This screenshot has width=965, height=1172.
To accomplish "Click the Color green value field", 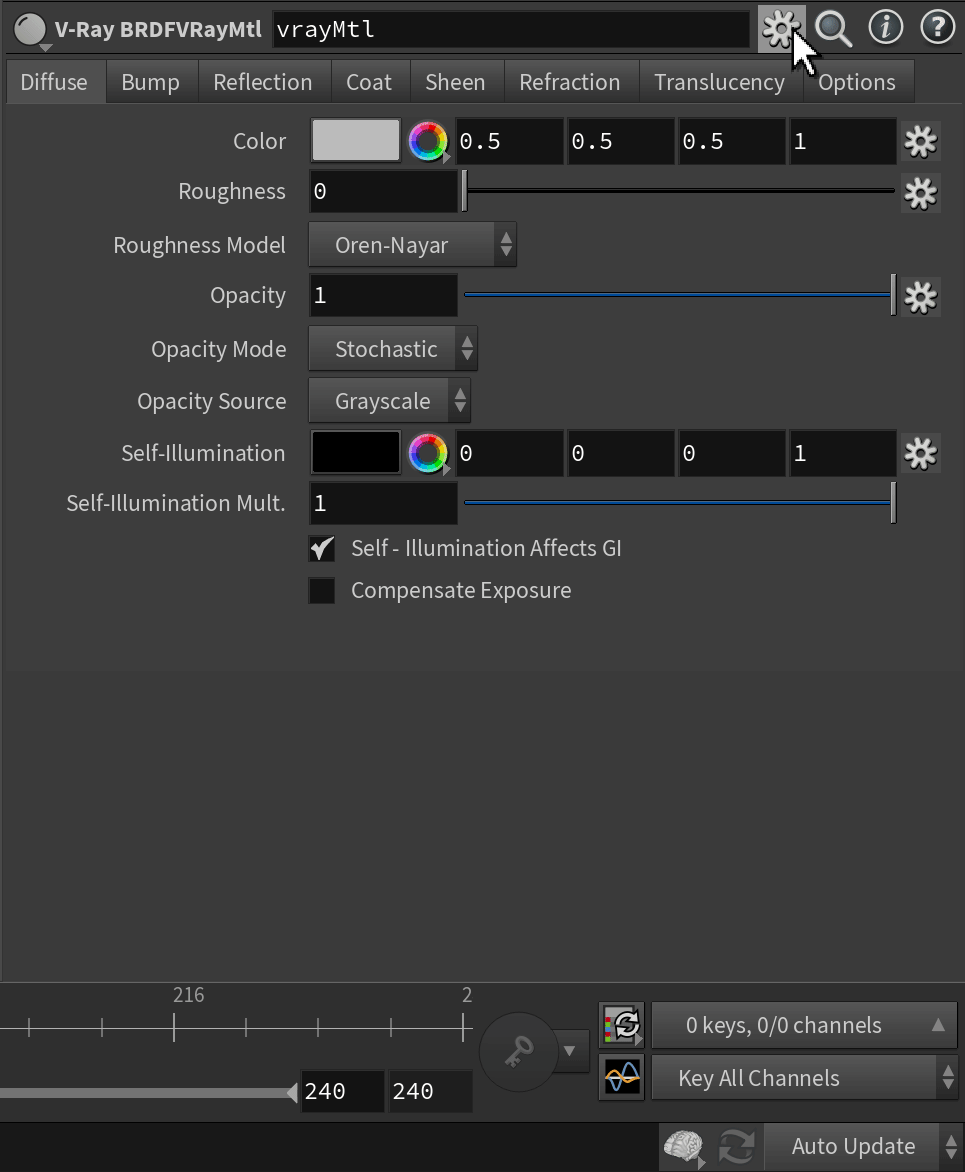I will (622, 141).
